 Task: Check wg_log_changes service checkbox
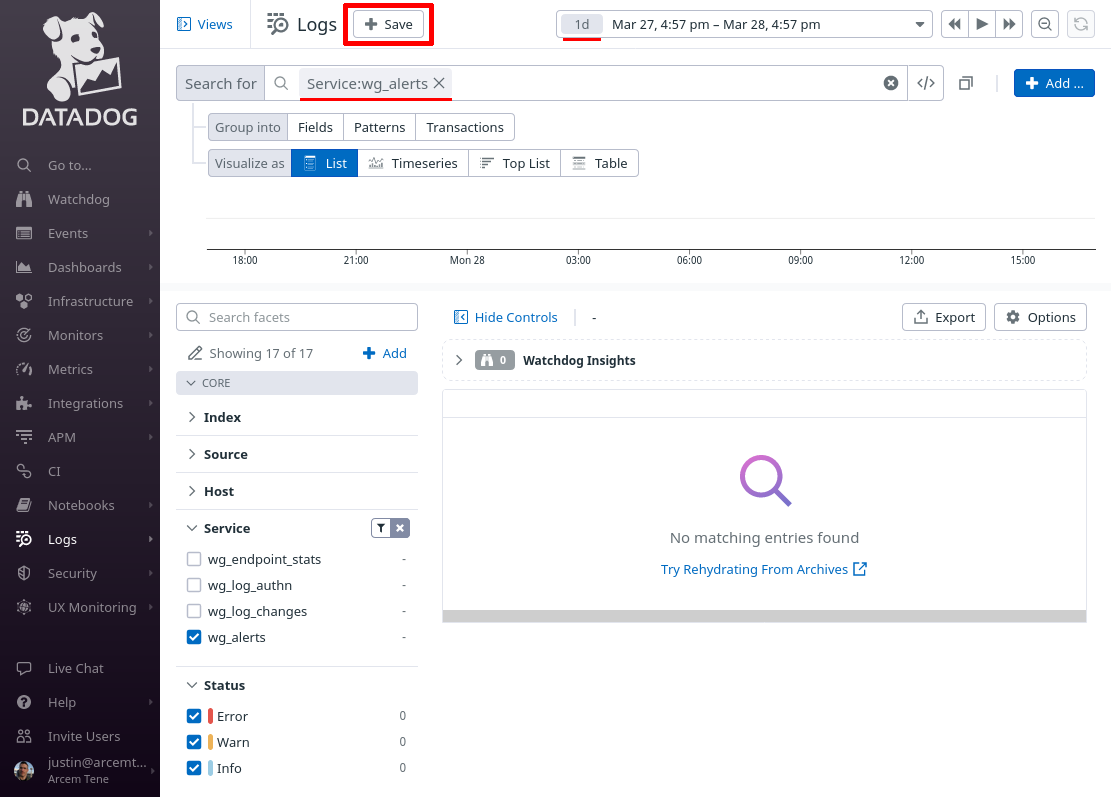193,611
